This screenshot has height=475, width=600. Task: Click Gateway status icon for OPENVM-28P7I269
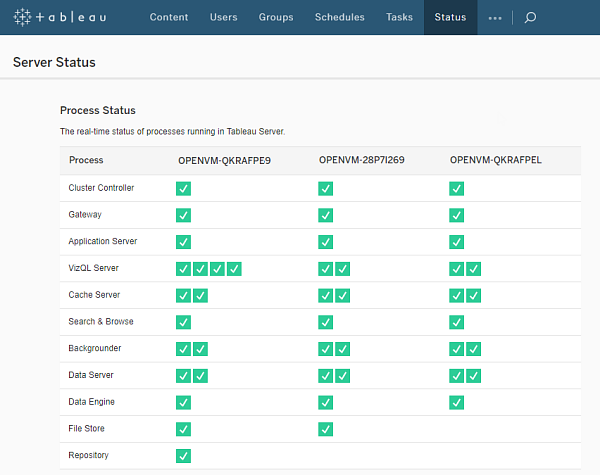point(325,215)
